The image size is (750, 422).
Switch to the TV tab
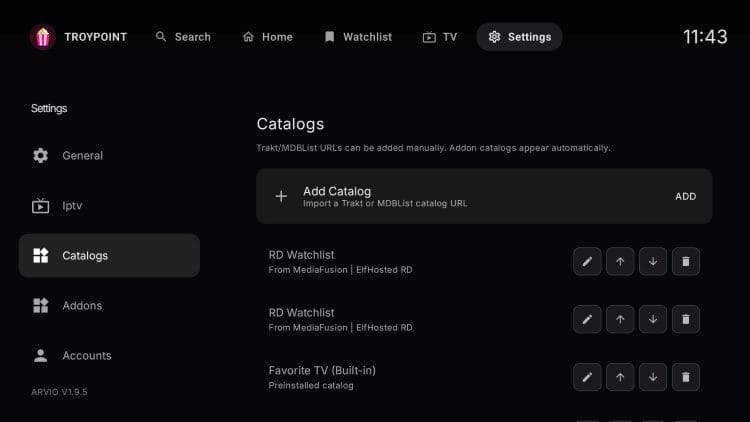coord(440,37)
